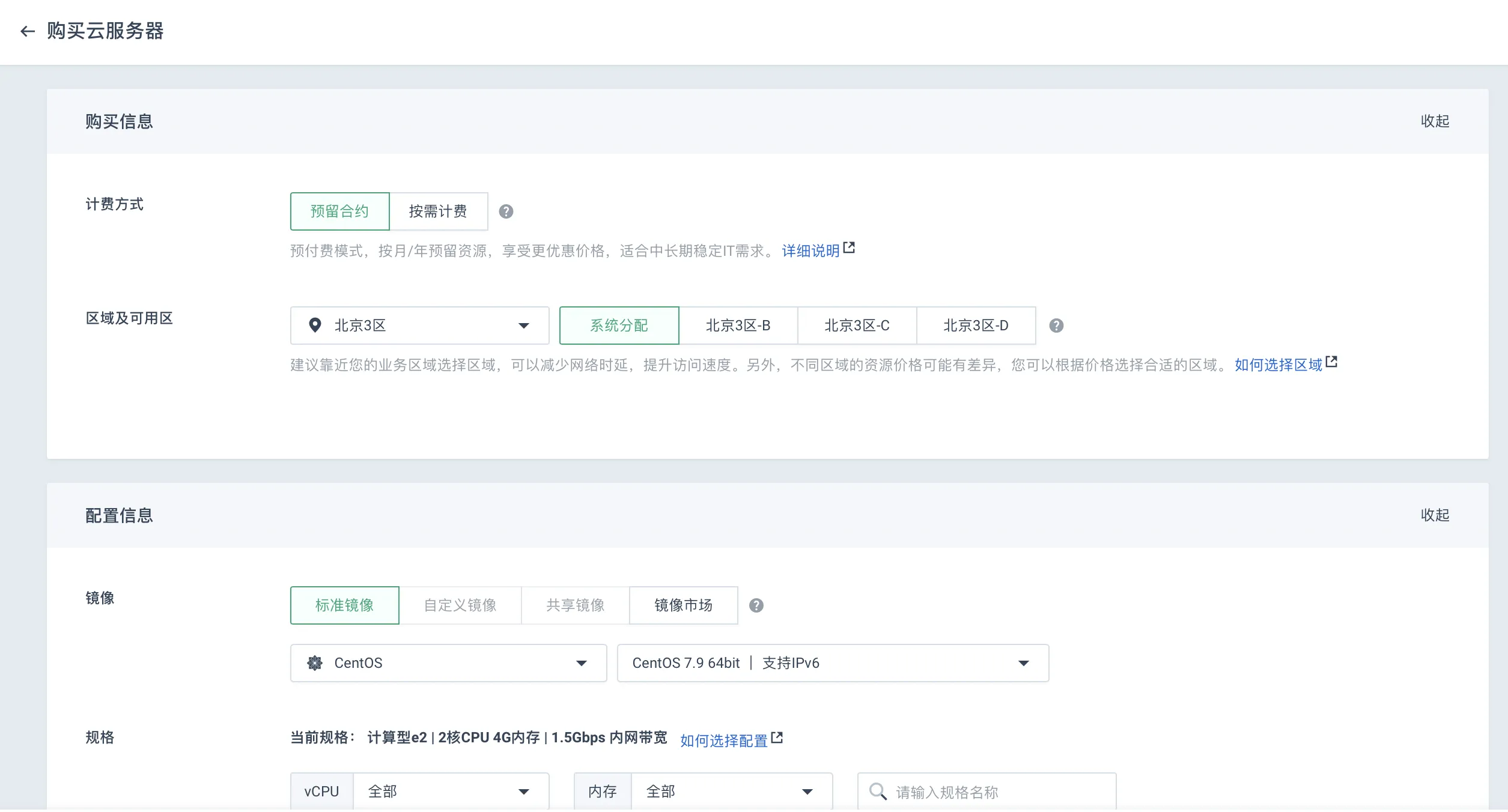Click help icon next to 镜像市场

tap(756, 605)
